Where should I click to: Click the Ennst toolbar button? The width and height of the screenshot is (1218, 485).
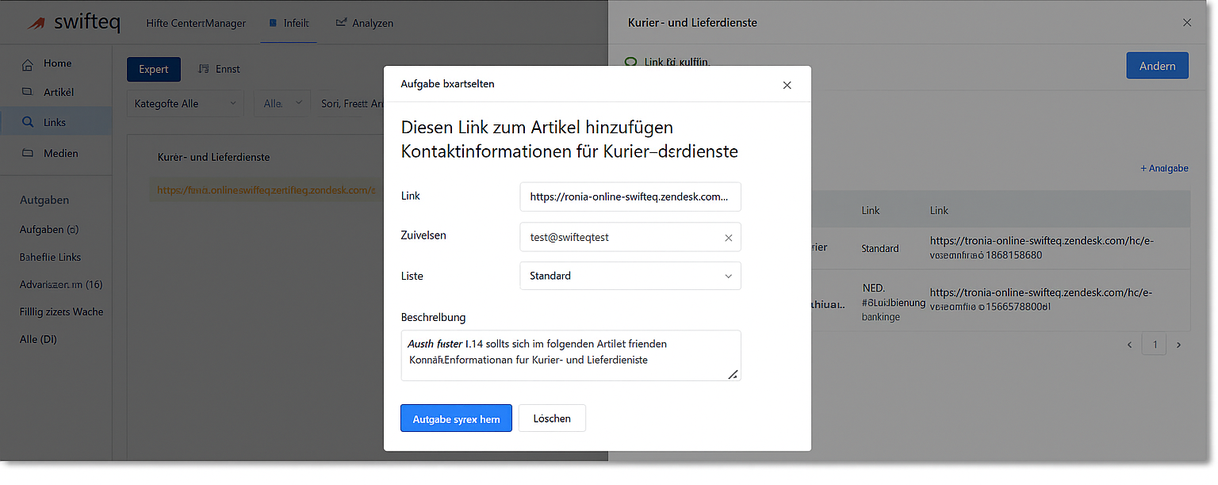point(220,69)
